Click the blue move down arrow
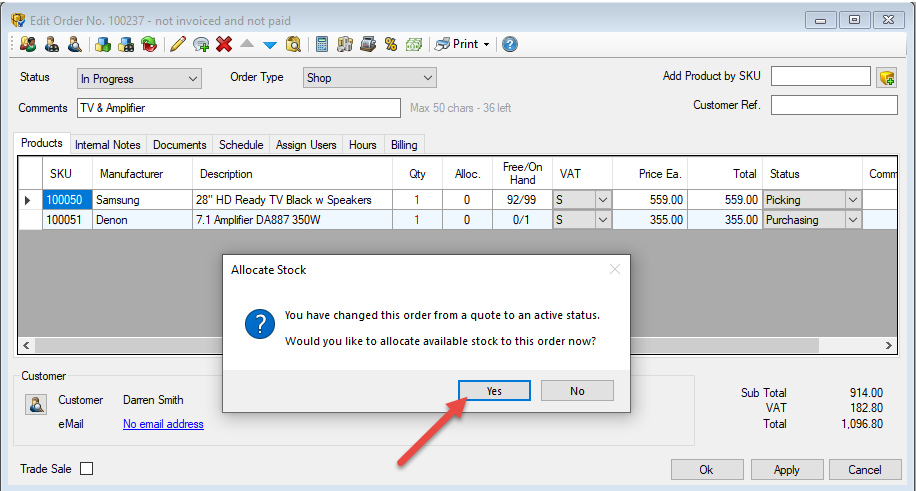The height and width of the screenshot is (491, 916). tap(269, 44)
